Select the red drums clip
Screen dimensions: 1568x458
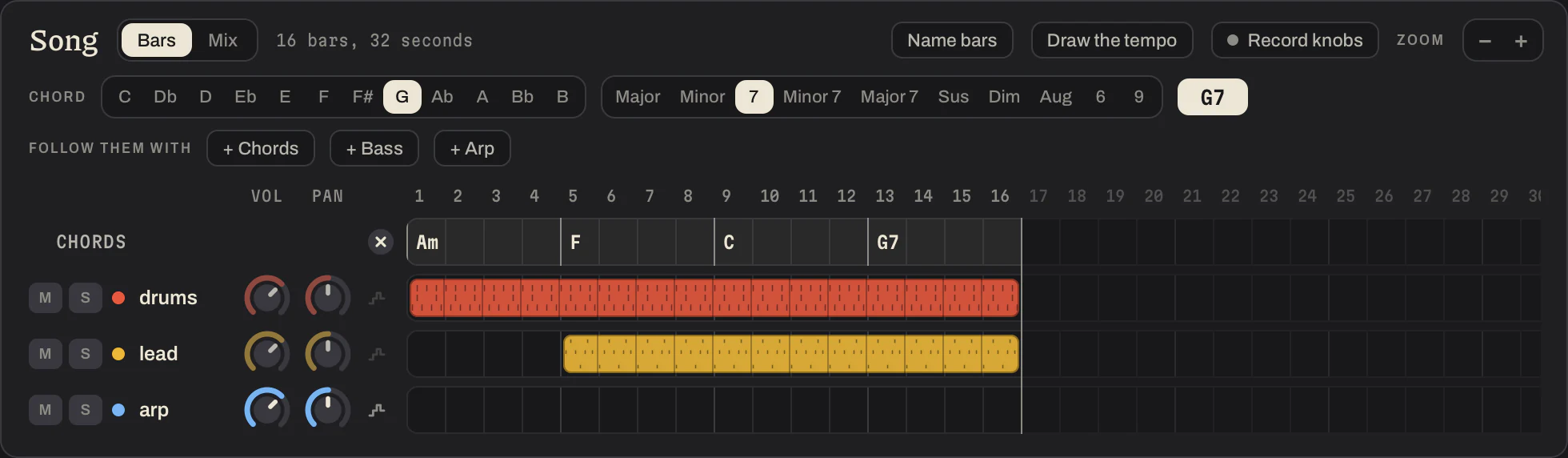tap(714, 298)
